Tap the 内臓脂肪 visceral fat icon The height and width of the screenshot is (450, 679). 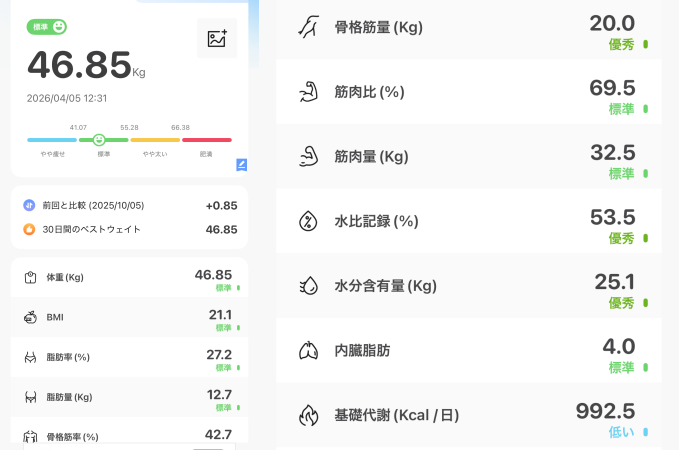307,351
